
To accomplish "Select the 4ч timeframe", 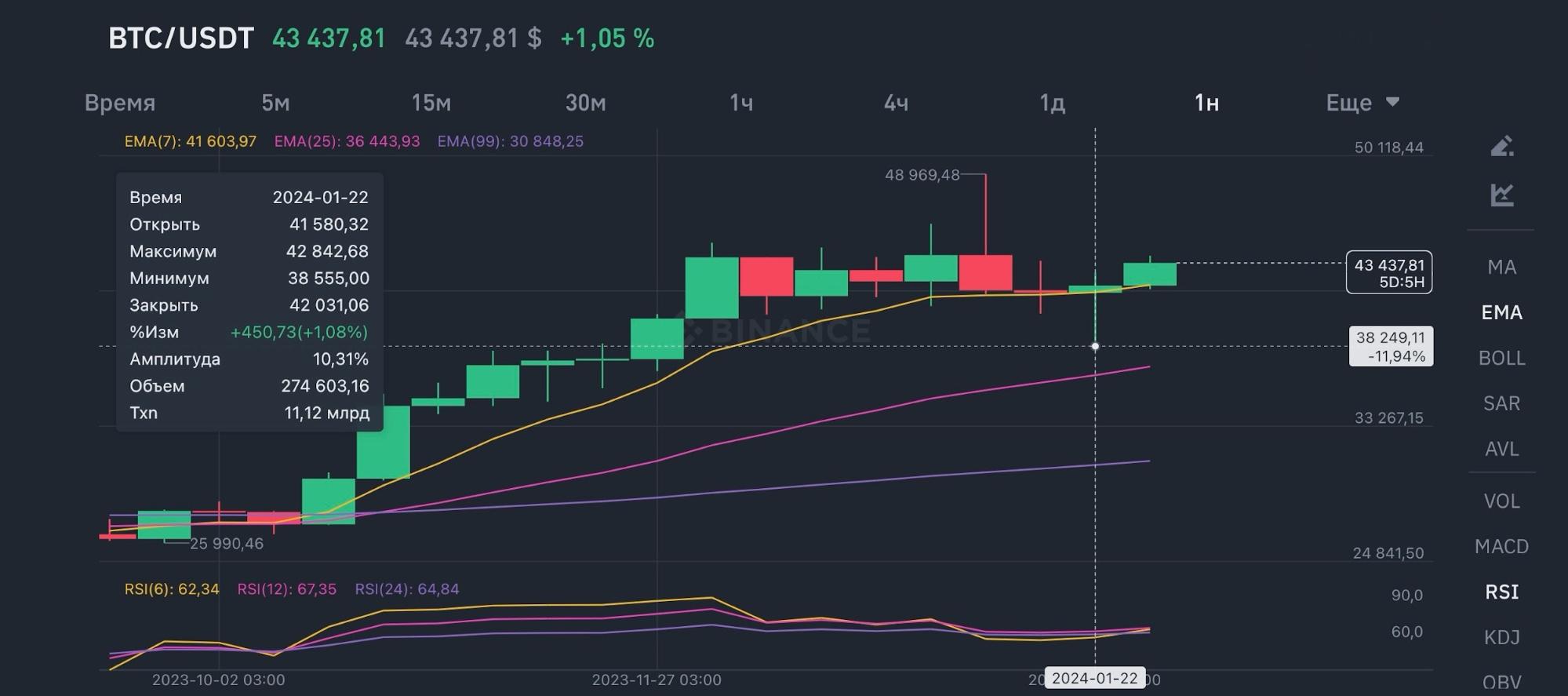I will pos(896,103).
